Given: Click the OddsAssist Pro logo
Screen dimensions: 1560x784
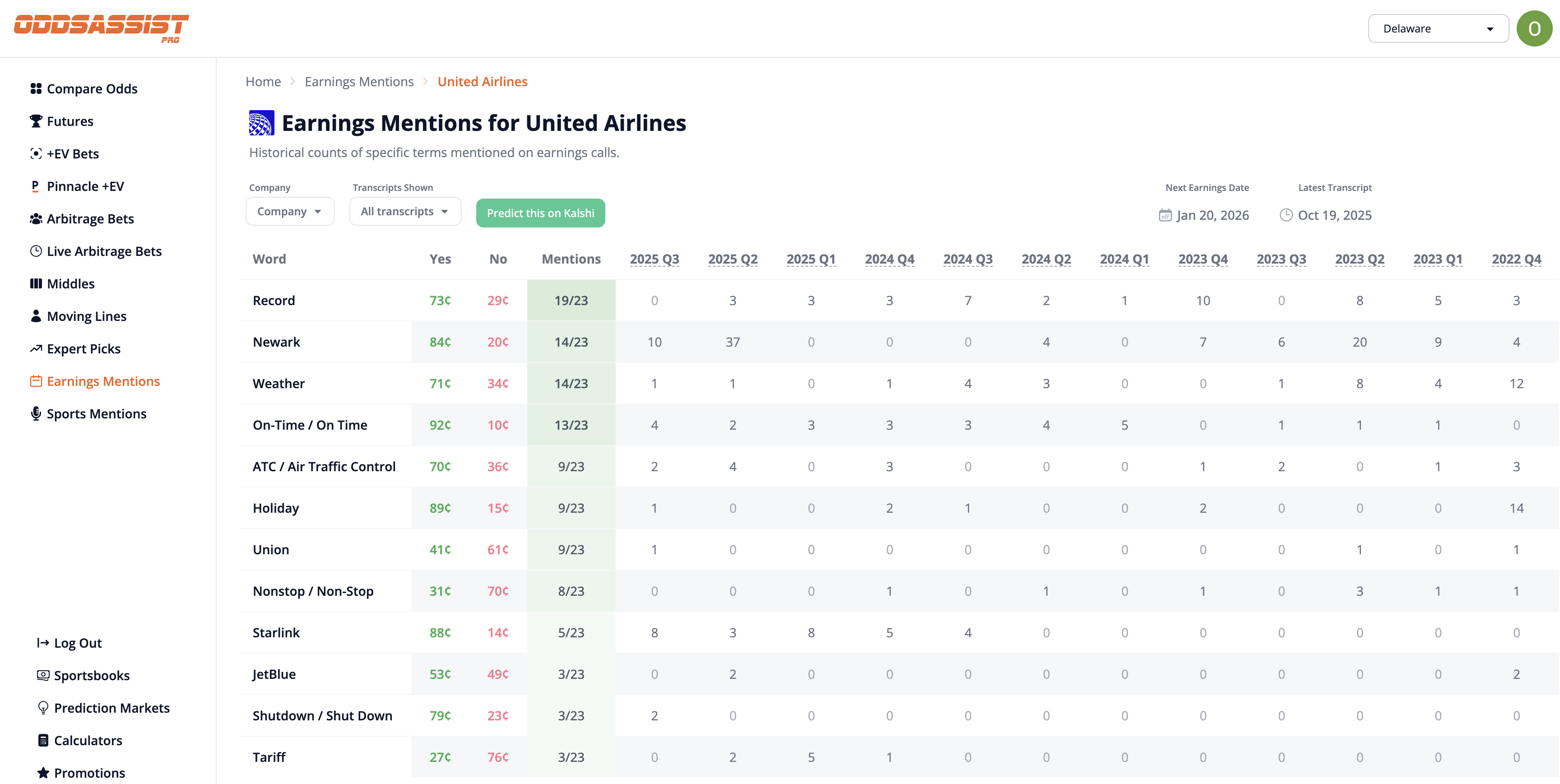Looking at the screenshot, I should [x=101, y=27].
